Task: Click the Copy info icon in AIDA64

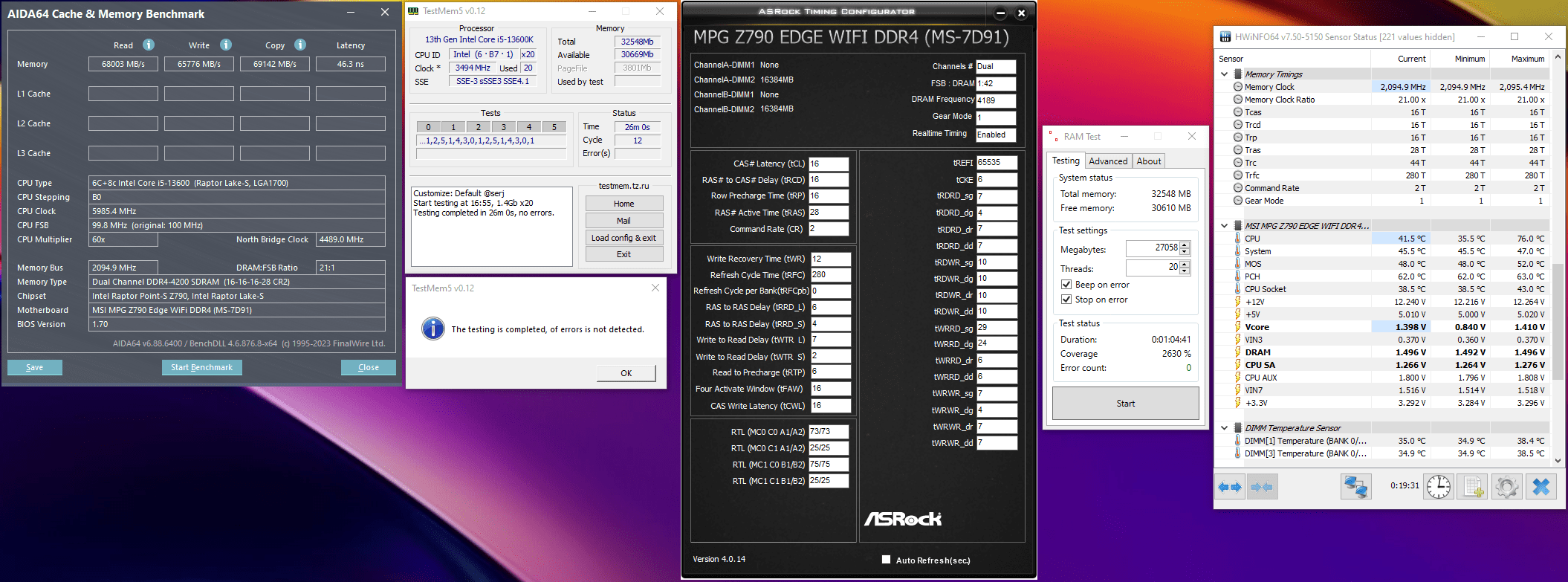Action: click(300, 45)
